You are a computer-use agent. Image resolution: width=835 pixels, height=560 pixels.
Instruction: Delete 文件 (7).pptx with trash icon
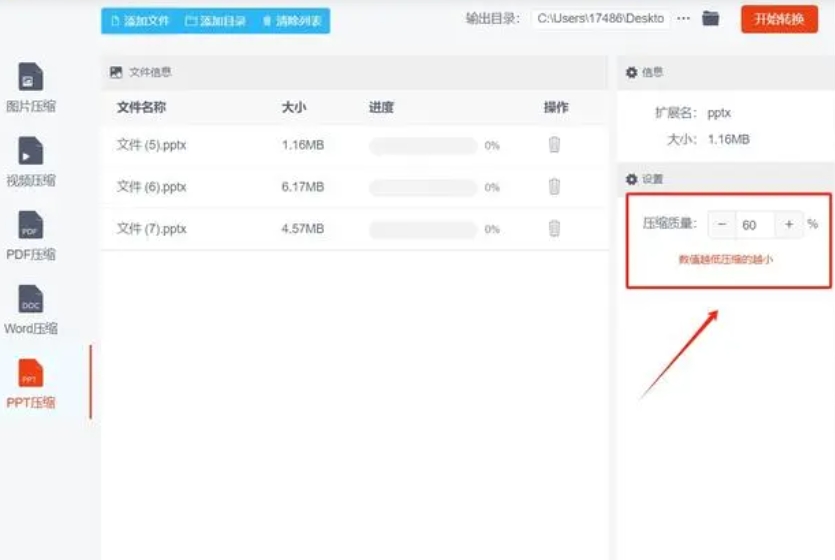554,228
